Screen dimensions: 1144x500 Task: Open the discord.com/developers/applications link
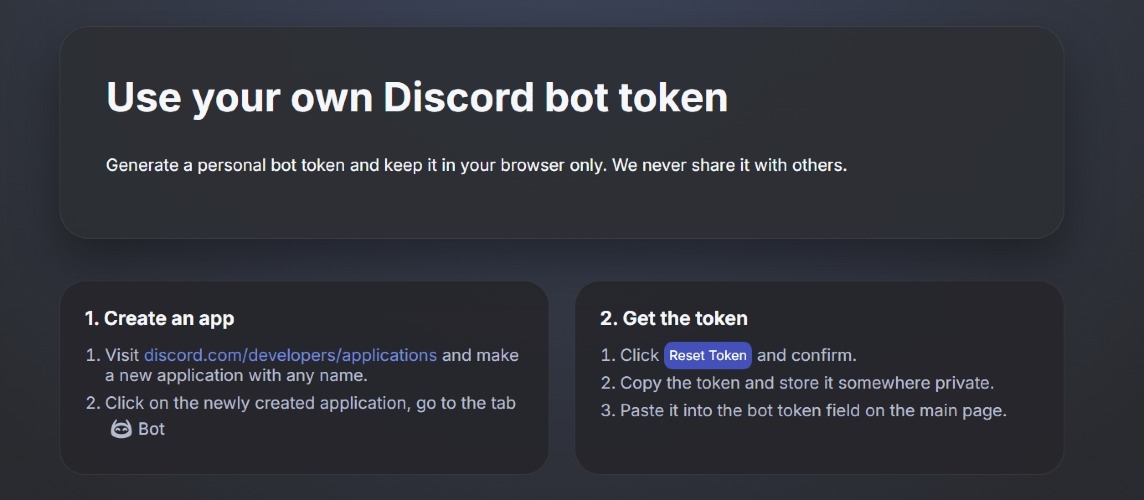coord(290,355)
